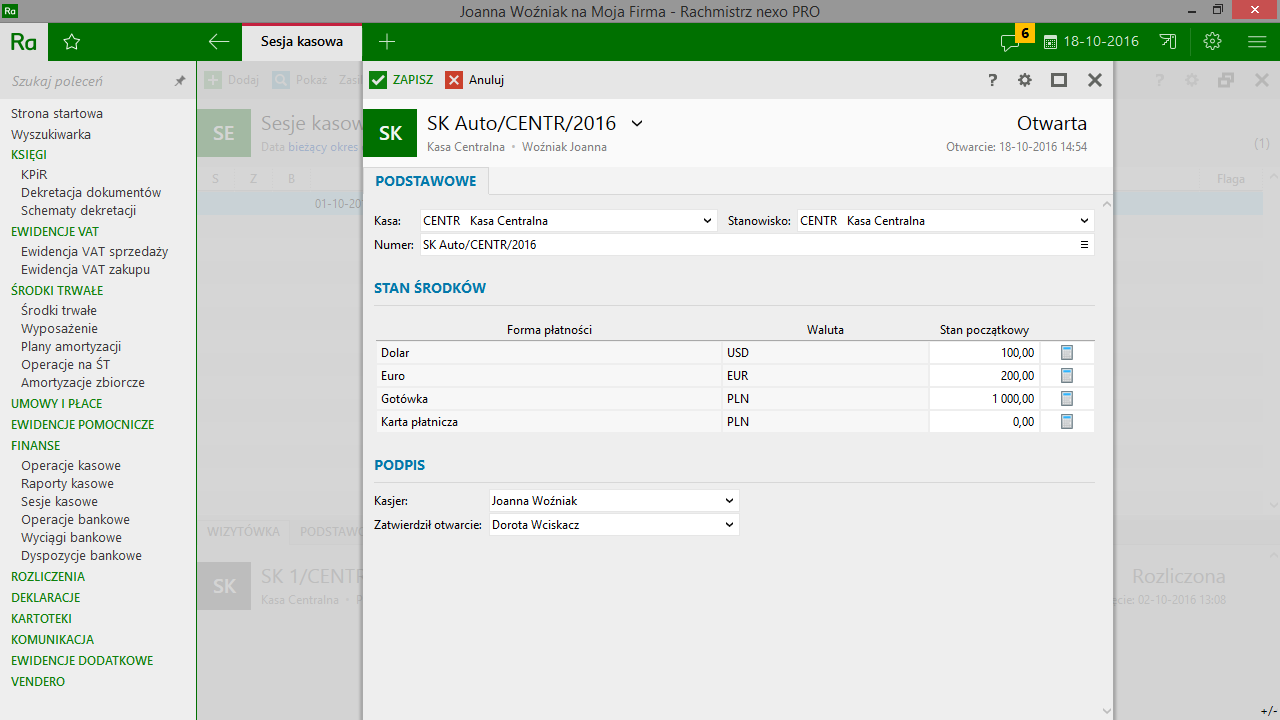The width and height of the screenshot is (1280, 720).
Task: Open settings gear in green top bar
Action: click(1213, 42)
